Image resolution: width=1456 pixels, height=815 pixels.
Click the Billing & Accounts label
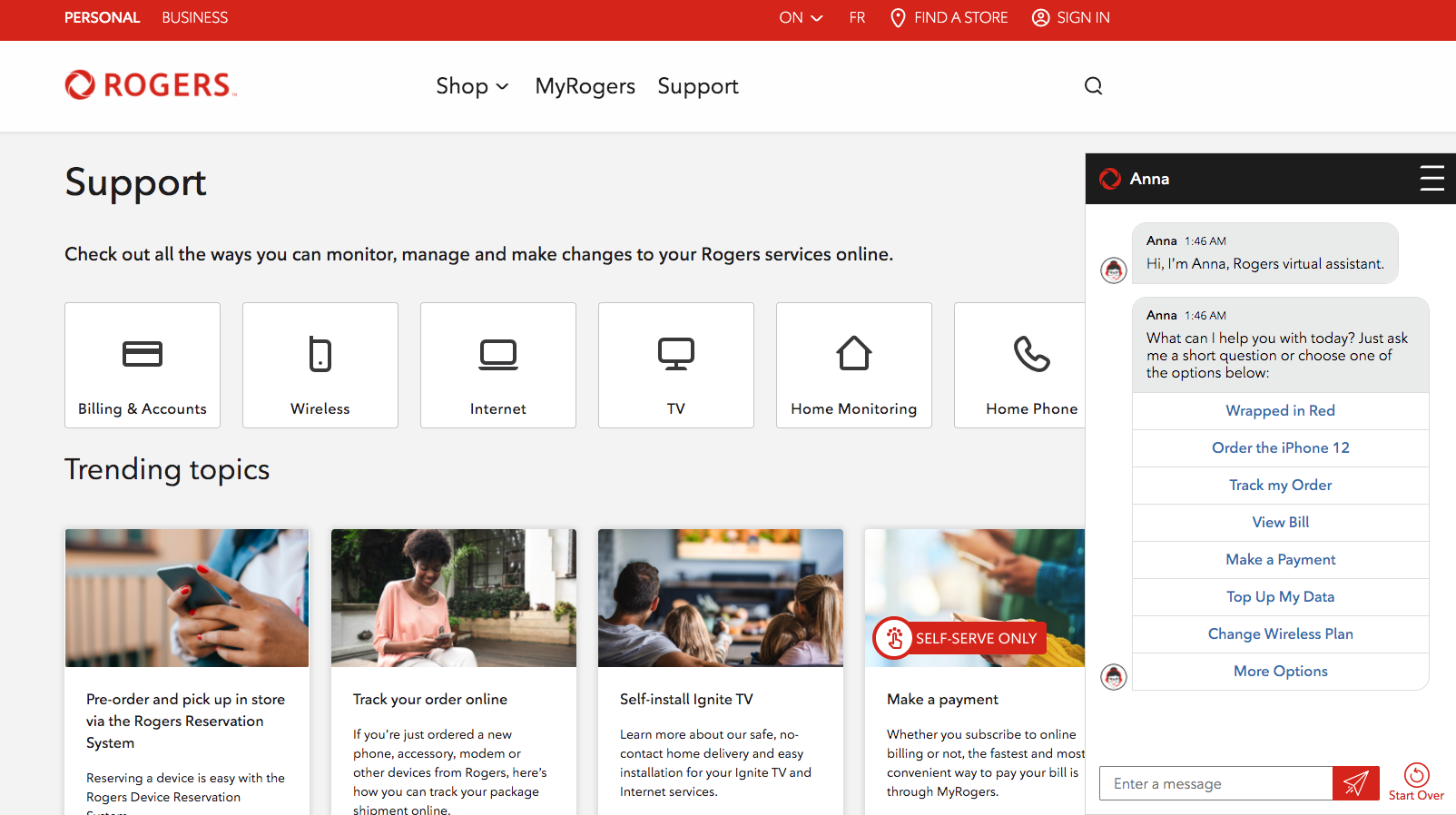pyautogui.click(x=143, y=408)
